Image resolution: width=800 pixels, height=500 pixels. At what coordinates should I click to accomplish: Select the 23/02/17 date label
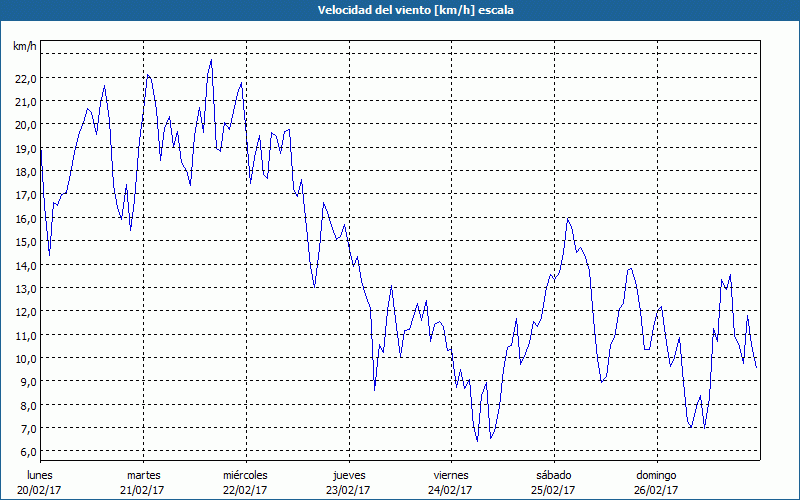point(348,489)
